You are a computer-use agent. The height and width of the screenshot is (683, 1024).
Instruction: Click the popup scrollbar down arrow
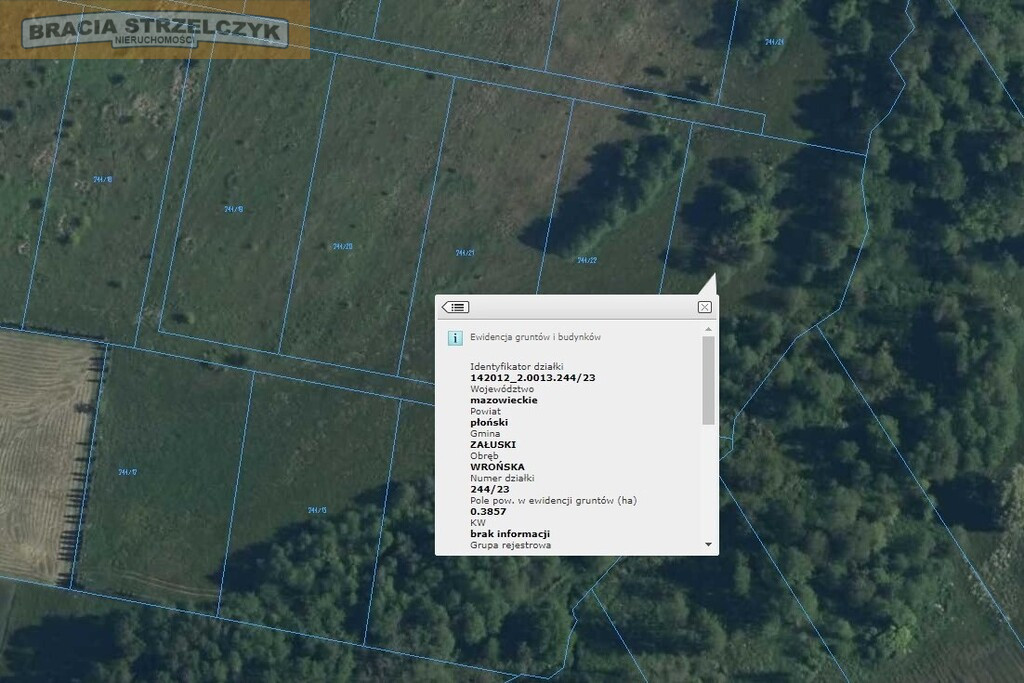click(708, 544)
